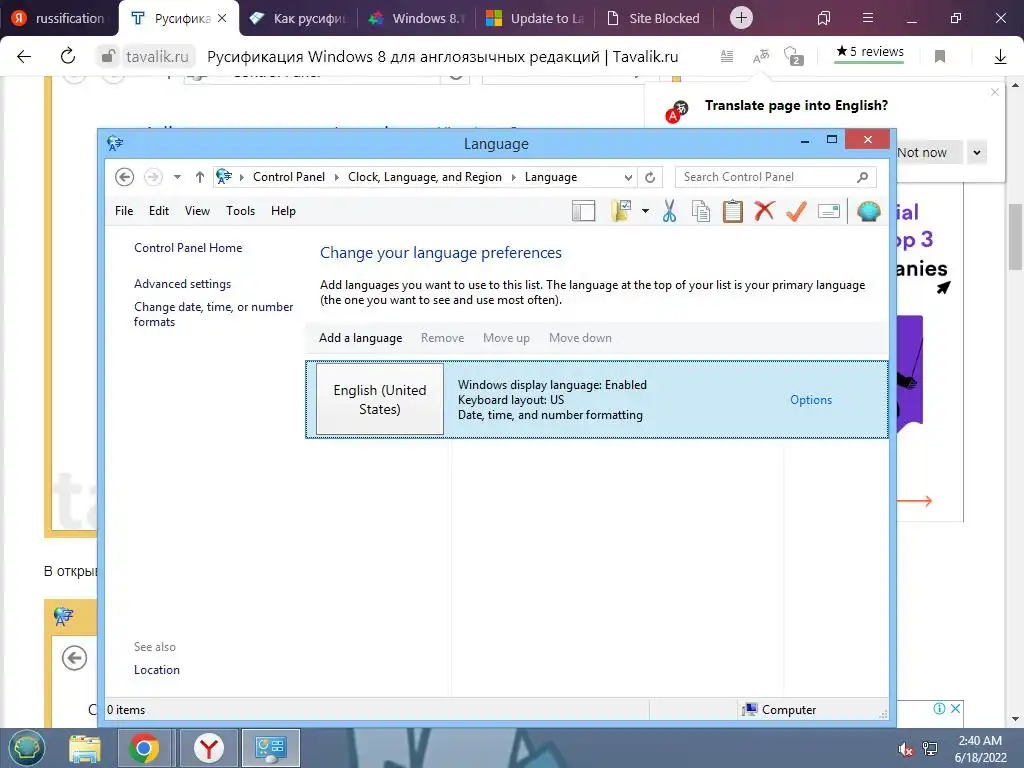Click the Search Control Panel field
Screen dimensions: 1024x768
(x=775, y=177)
